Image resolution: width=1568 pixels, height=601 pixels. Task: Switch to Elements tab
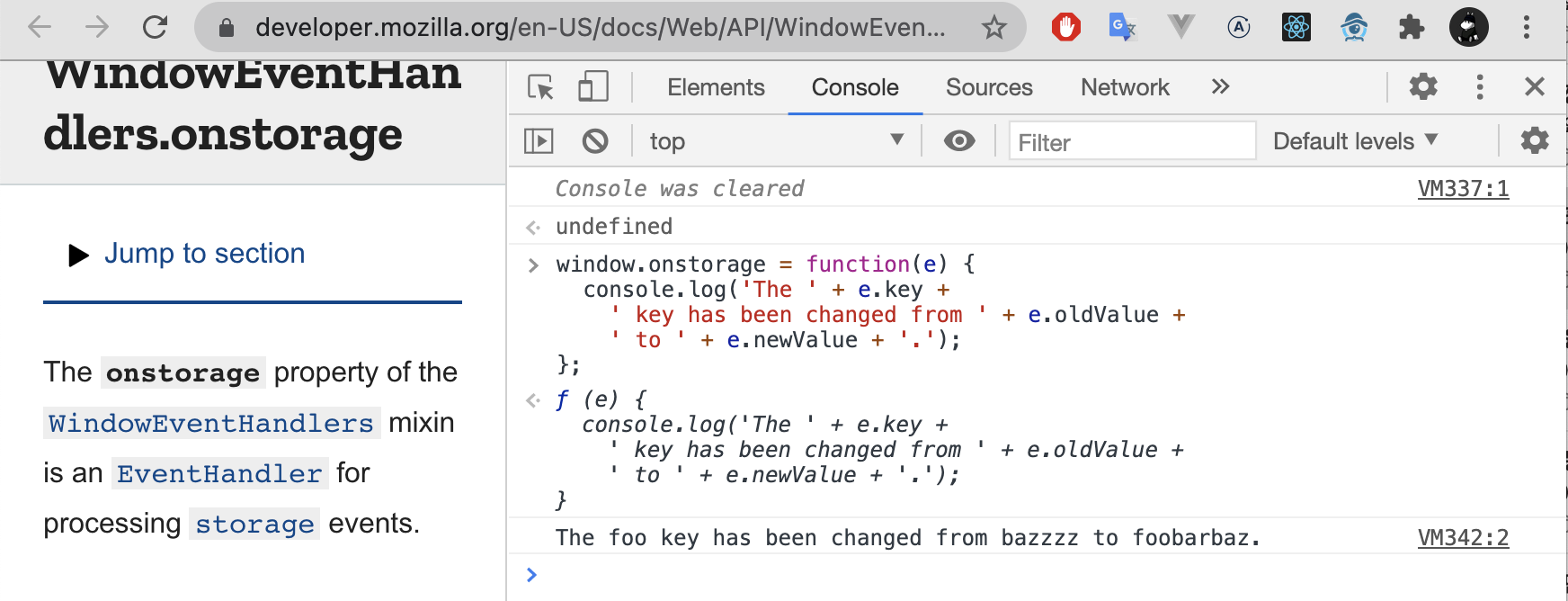click(716, 87)
